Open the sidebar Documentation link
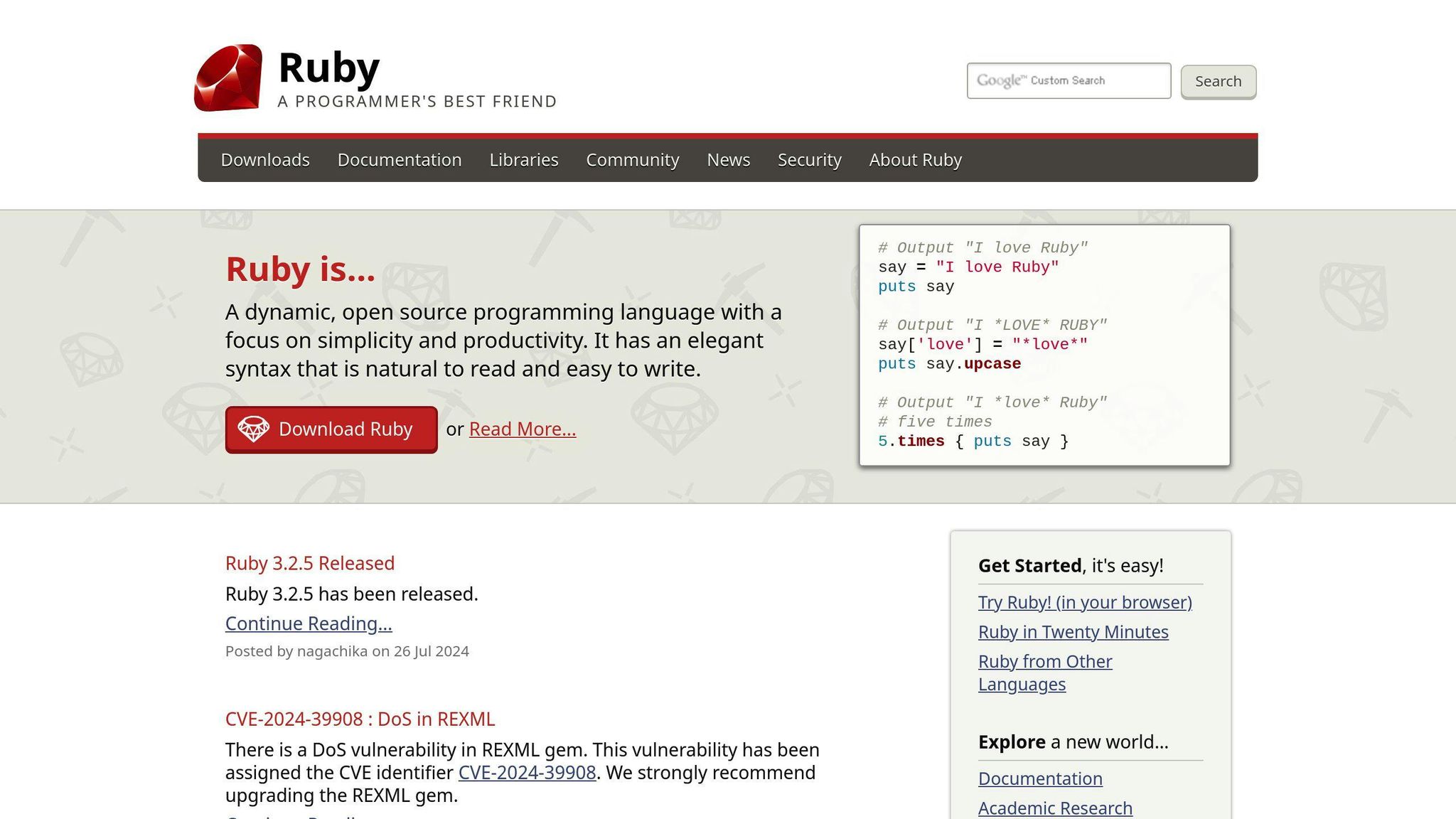The image size is (1456, 819). 1040,778
